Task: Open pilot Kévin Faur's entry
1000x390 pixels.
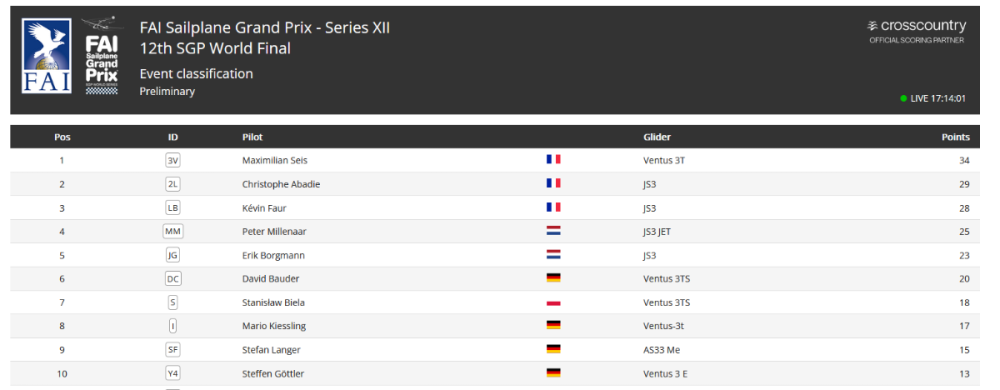Action: (262, 208)
